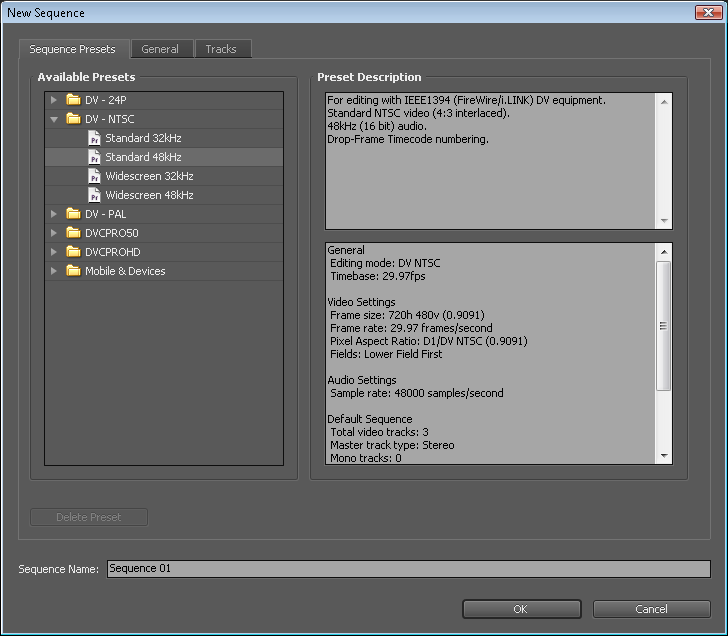728x636 pixels.
Task: Click 'Frame rate: 29.97 frames/second' line
Action: [x=411, y=328]
